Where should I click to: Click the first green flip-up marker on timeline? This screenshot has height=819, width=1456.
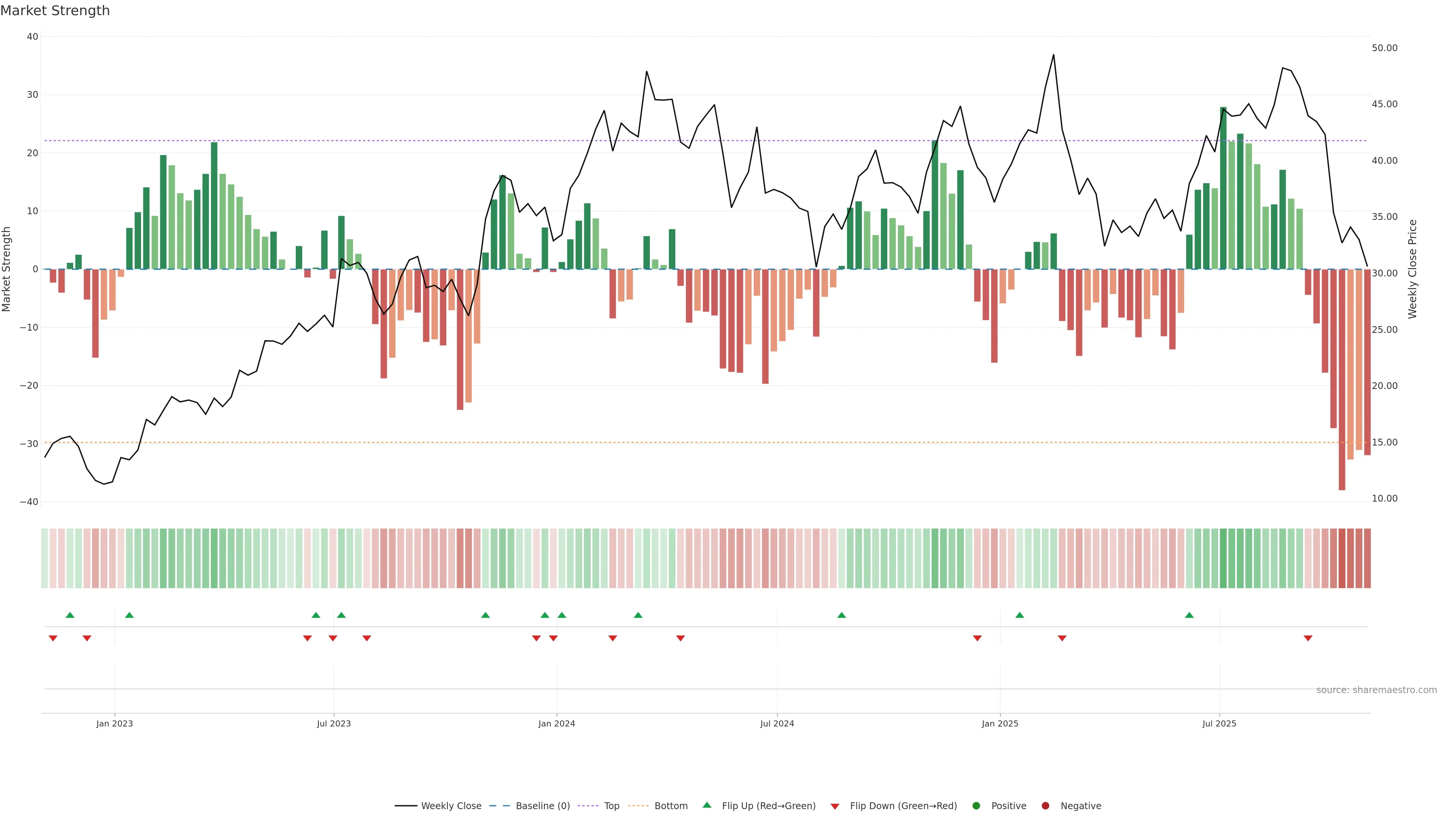[70, 615]
